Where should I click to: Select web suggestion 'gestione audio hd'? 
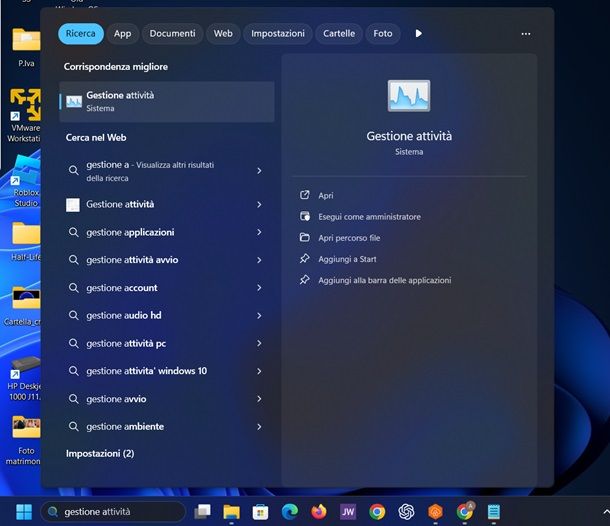pos(167,316)
